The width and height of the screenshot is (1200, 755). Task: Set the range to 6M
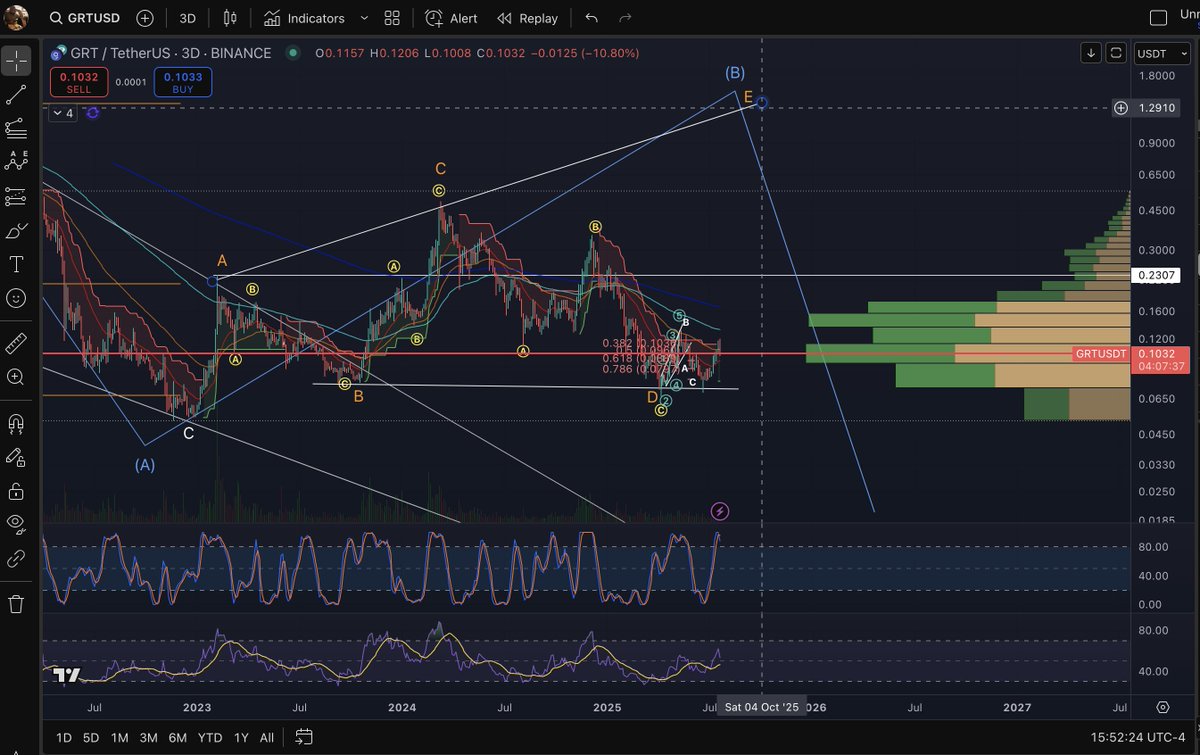177,737
